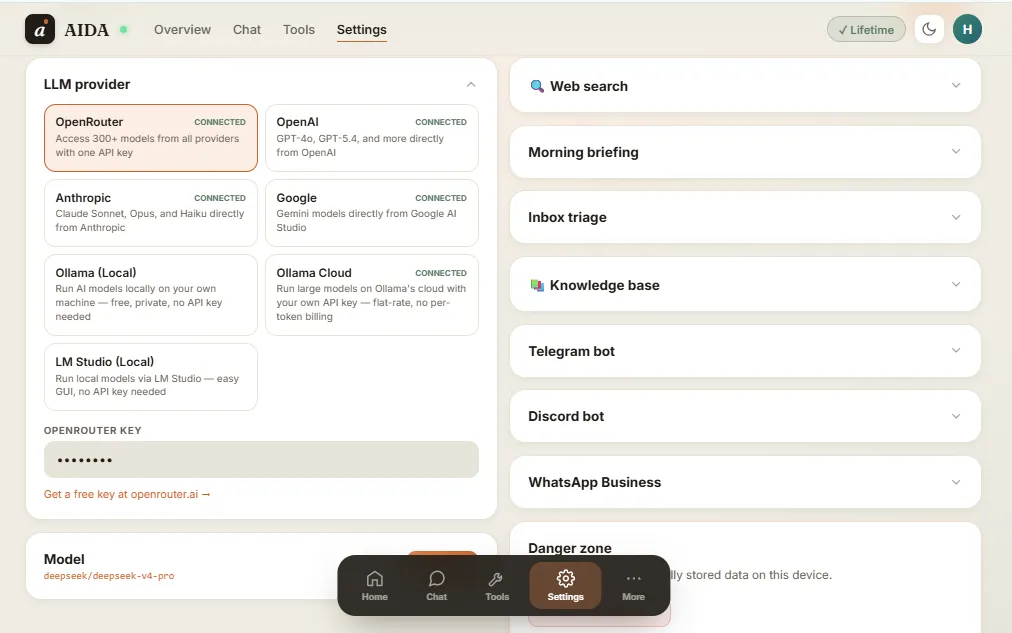Image resolution: width=1012 pixels, height=633 pixels.
Task: Select OpenRouter provider card
Action: [151, 138]
